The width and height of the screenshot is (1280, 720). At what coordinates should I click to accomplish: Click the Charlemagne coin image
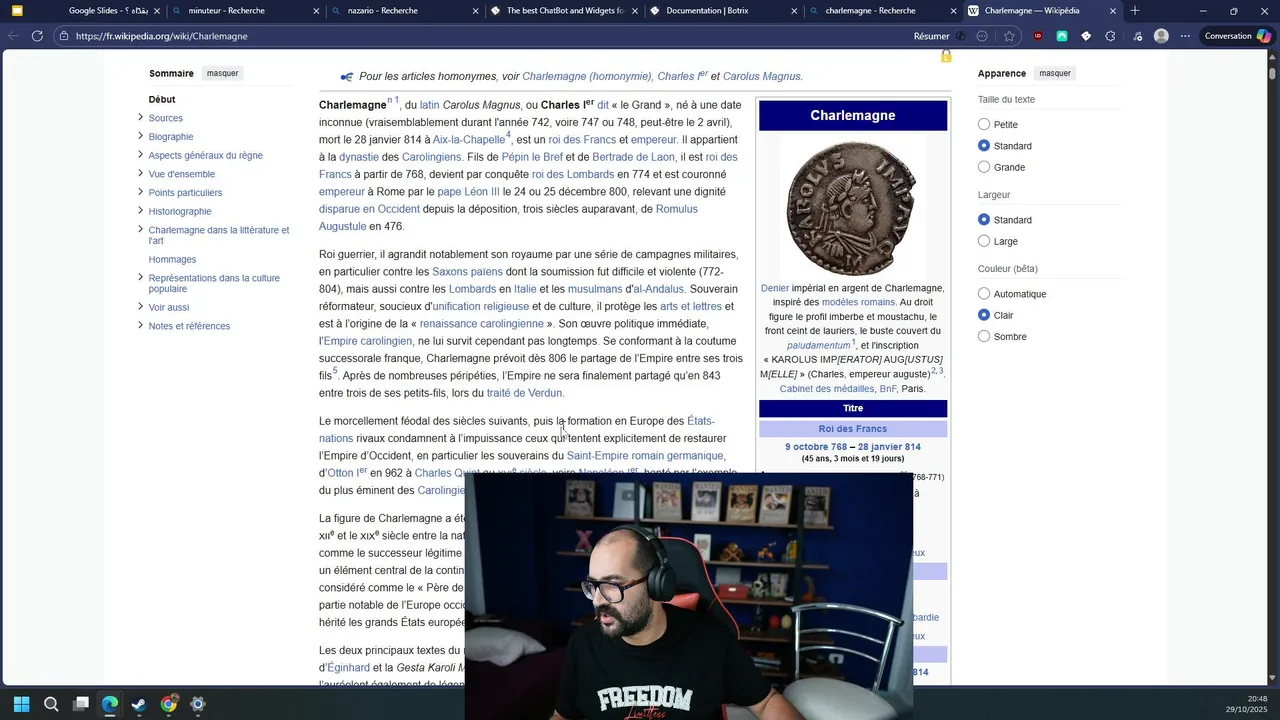click(853, 208)
